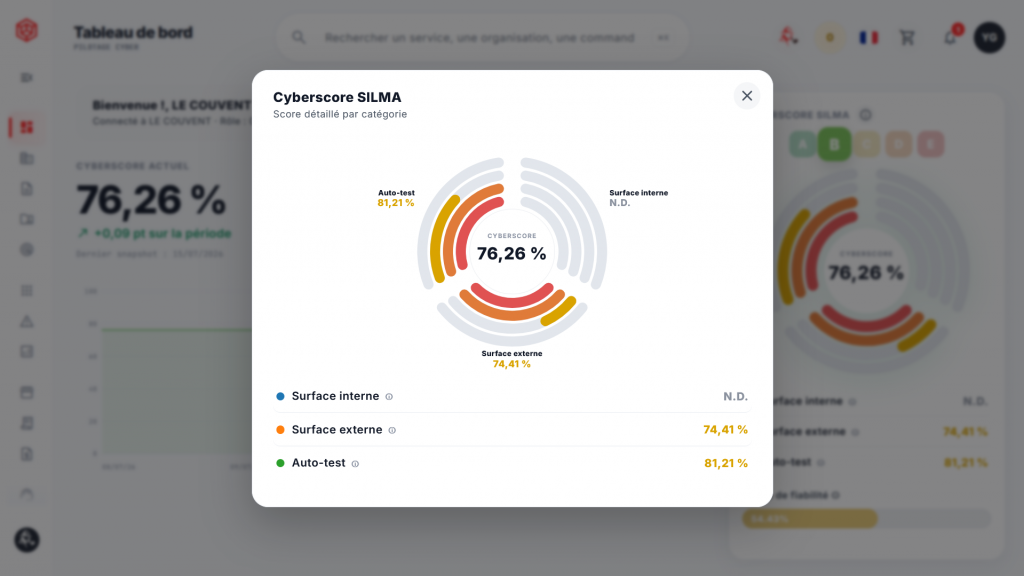Click the red logo in sidebar
Image resolution: width=1024 pixels, height=576 pixels.
27,30
